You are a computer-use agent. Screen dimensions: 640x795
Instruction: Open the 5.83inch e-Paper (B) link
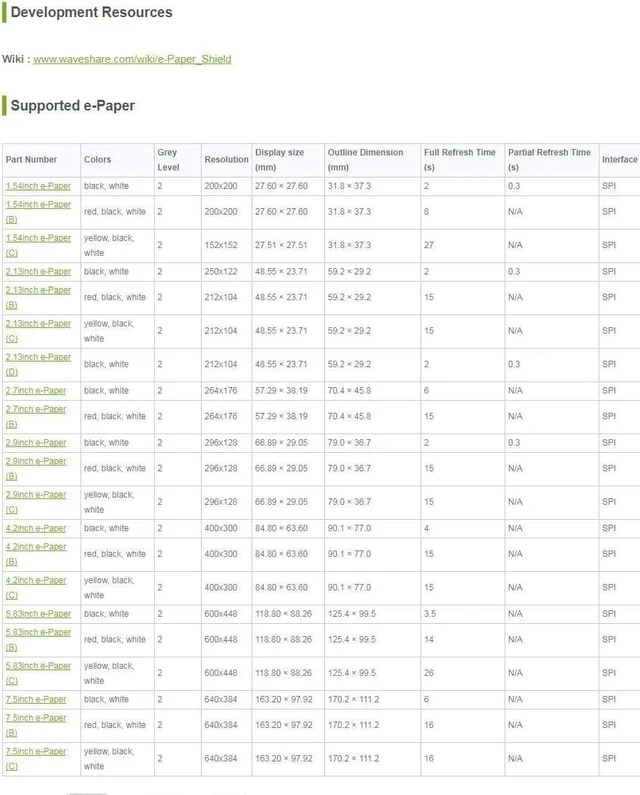38,640
